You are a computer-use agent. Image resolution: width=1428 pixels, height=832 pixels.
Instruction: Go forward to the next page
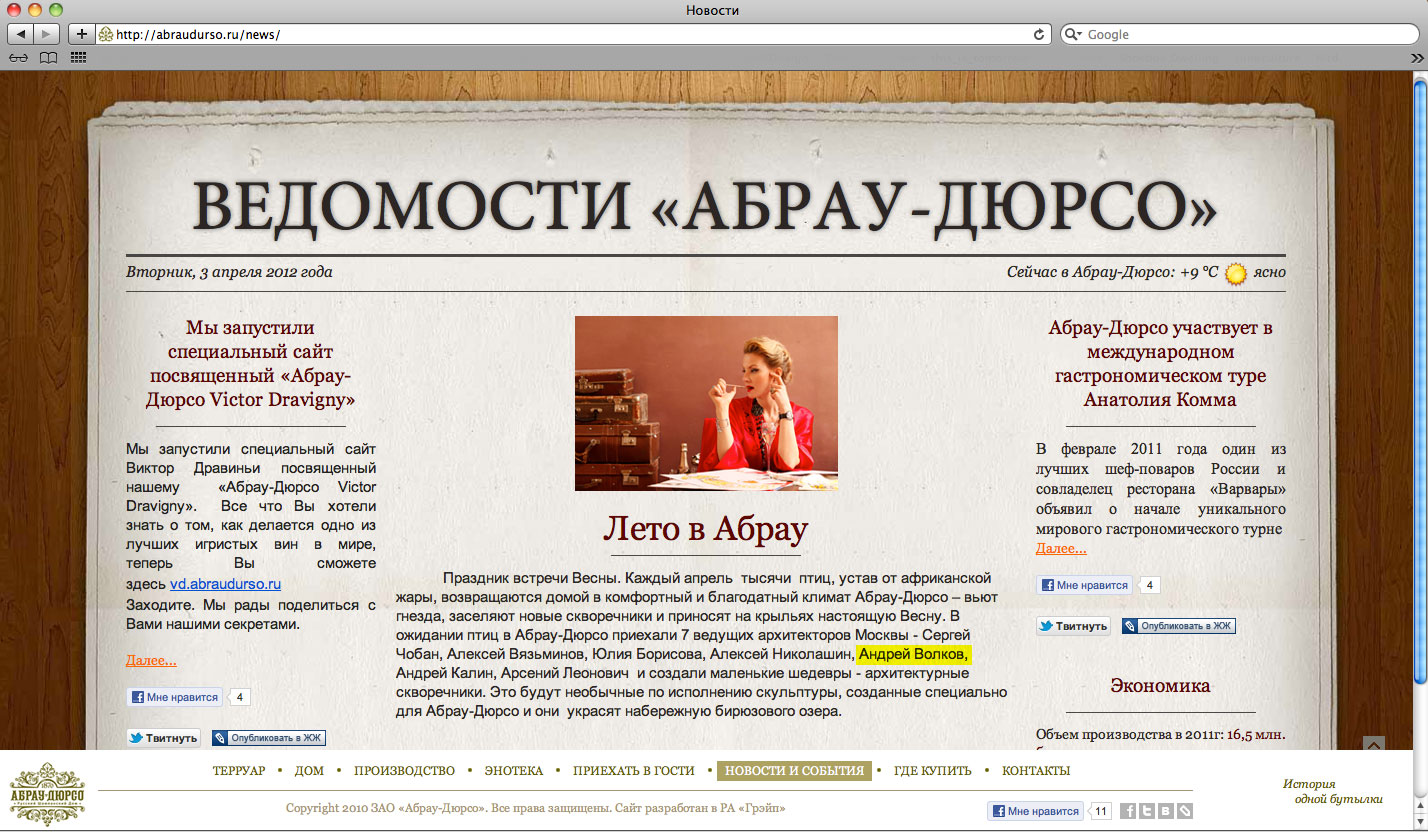[48, 34]
